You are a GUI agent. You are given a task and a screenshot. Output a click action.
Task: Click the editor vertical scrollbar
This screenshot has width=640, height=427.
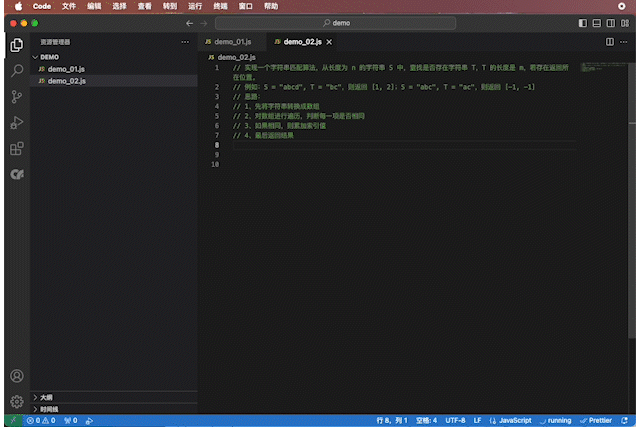(632, 200)
